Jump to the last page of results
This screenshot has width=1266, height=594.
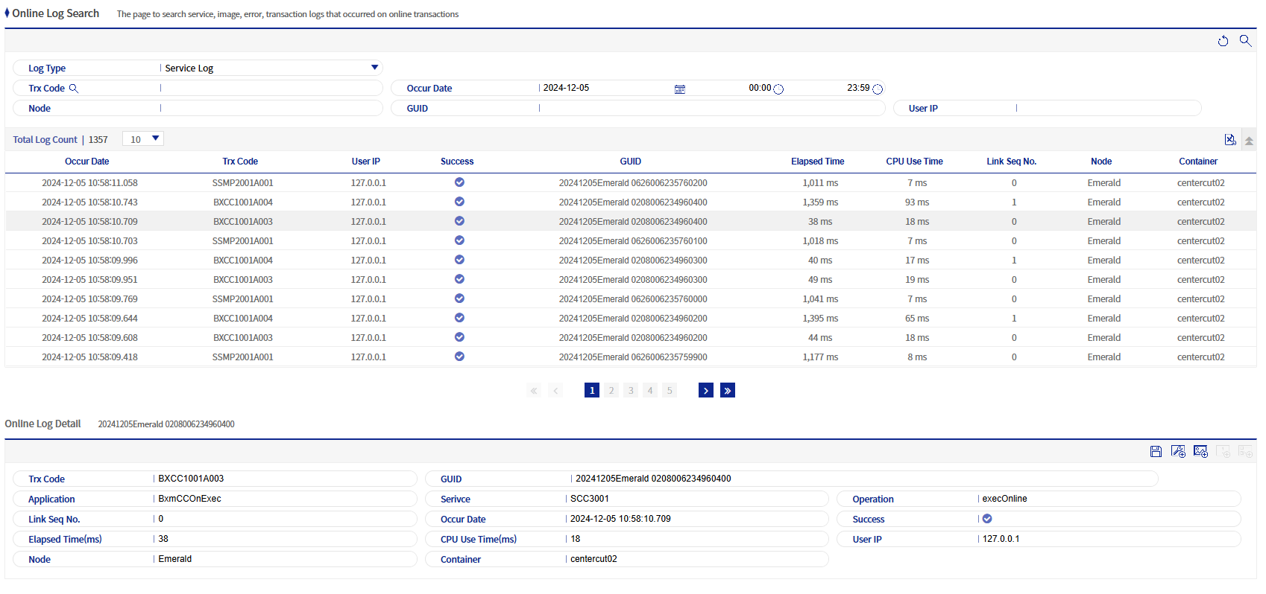click(x=727, y=390)
